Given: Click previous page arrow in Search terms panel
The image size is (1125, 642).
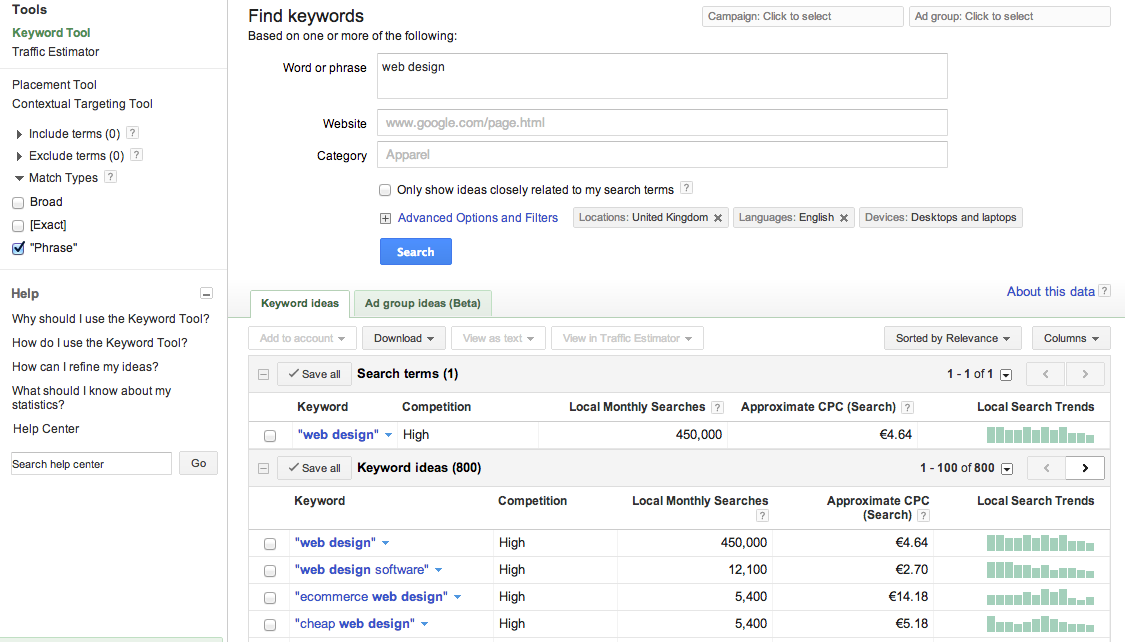Looking at the screenshot, I should 1045,373.
